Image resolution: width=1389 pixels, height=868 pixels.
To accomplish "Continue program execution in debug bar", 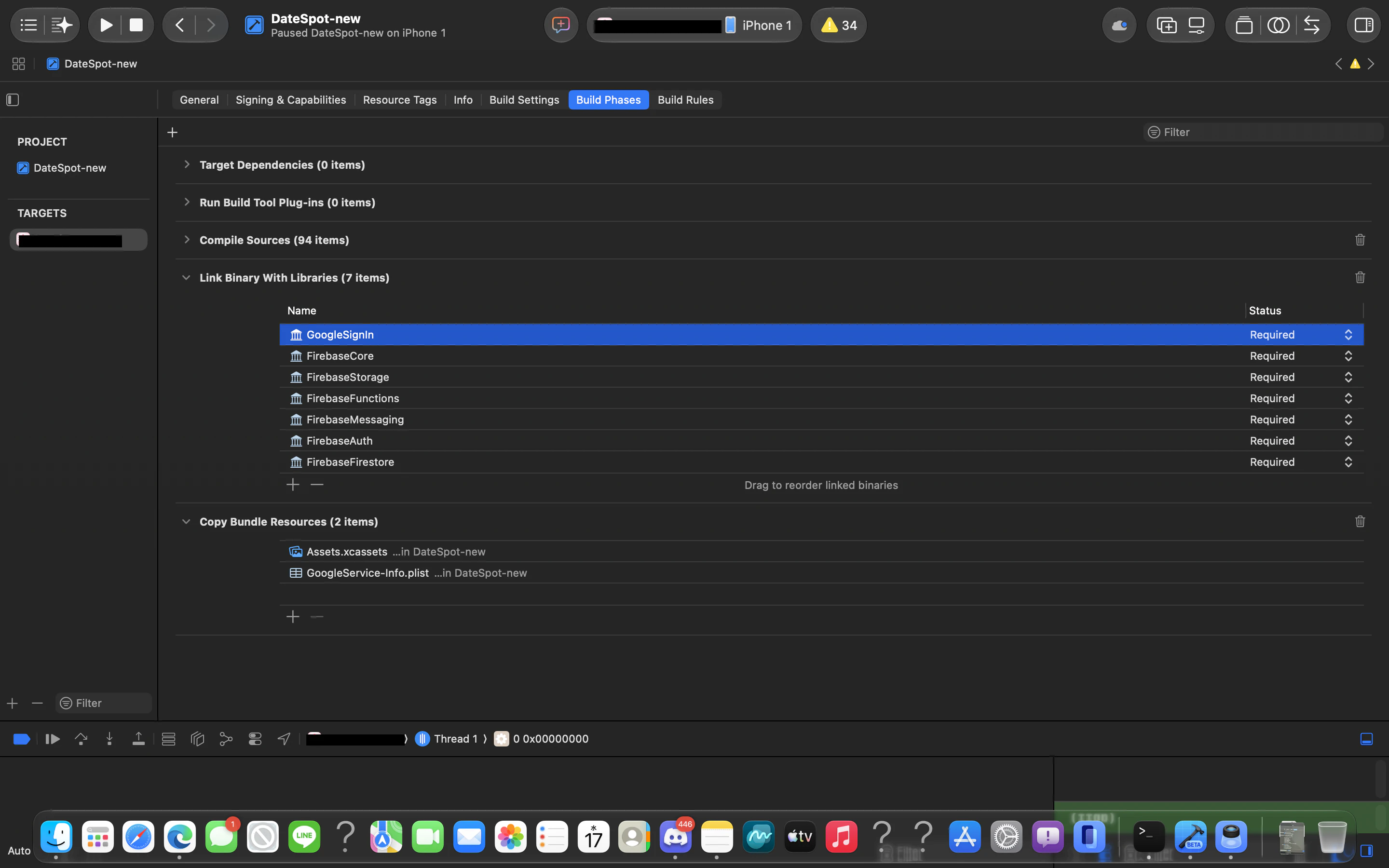I will 52,739.
